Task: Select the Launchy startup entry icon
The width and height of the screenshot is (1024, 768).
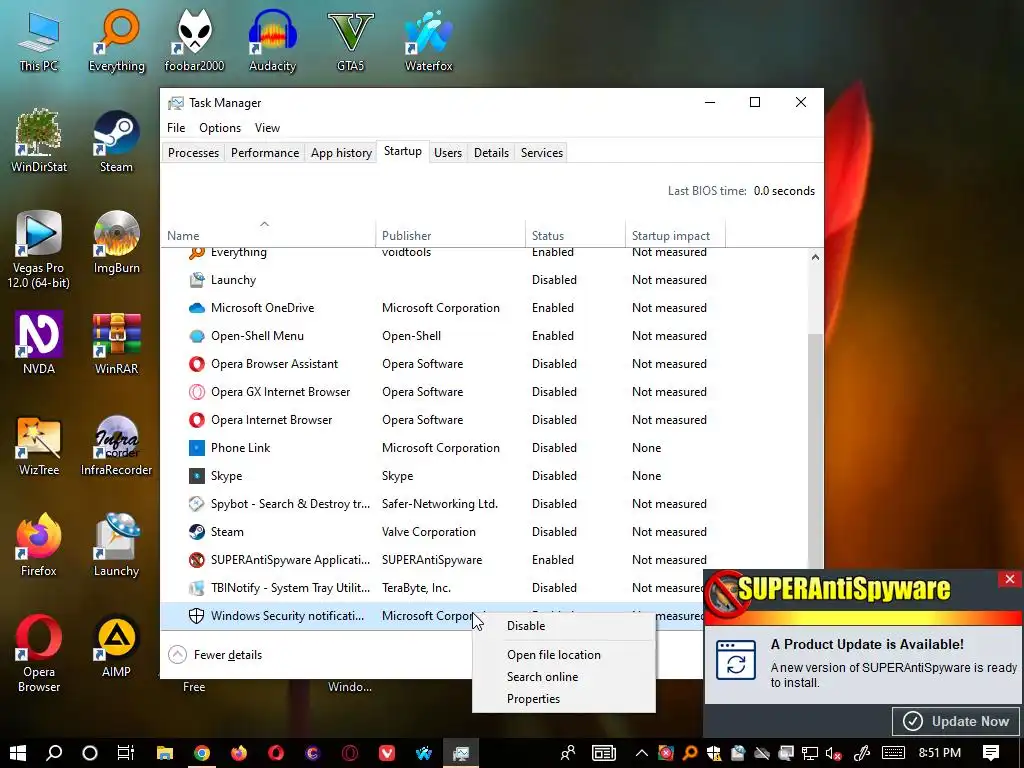Action: 197,280
